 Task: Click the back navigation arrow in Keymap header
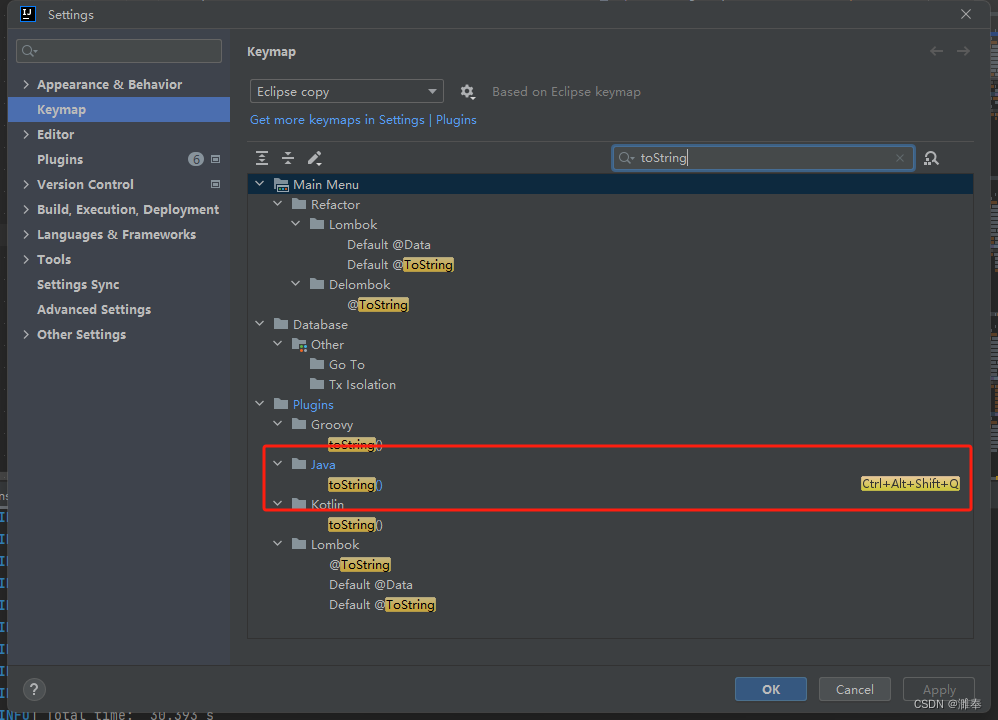click(x=936, y=50)
